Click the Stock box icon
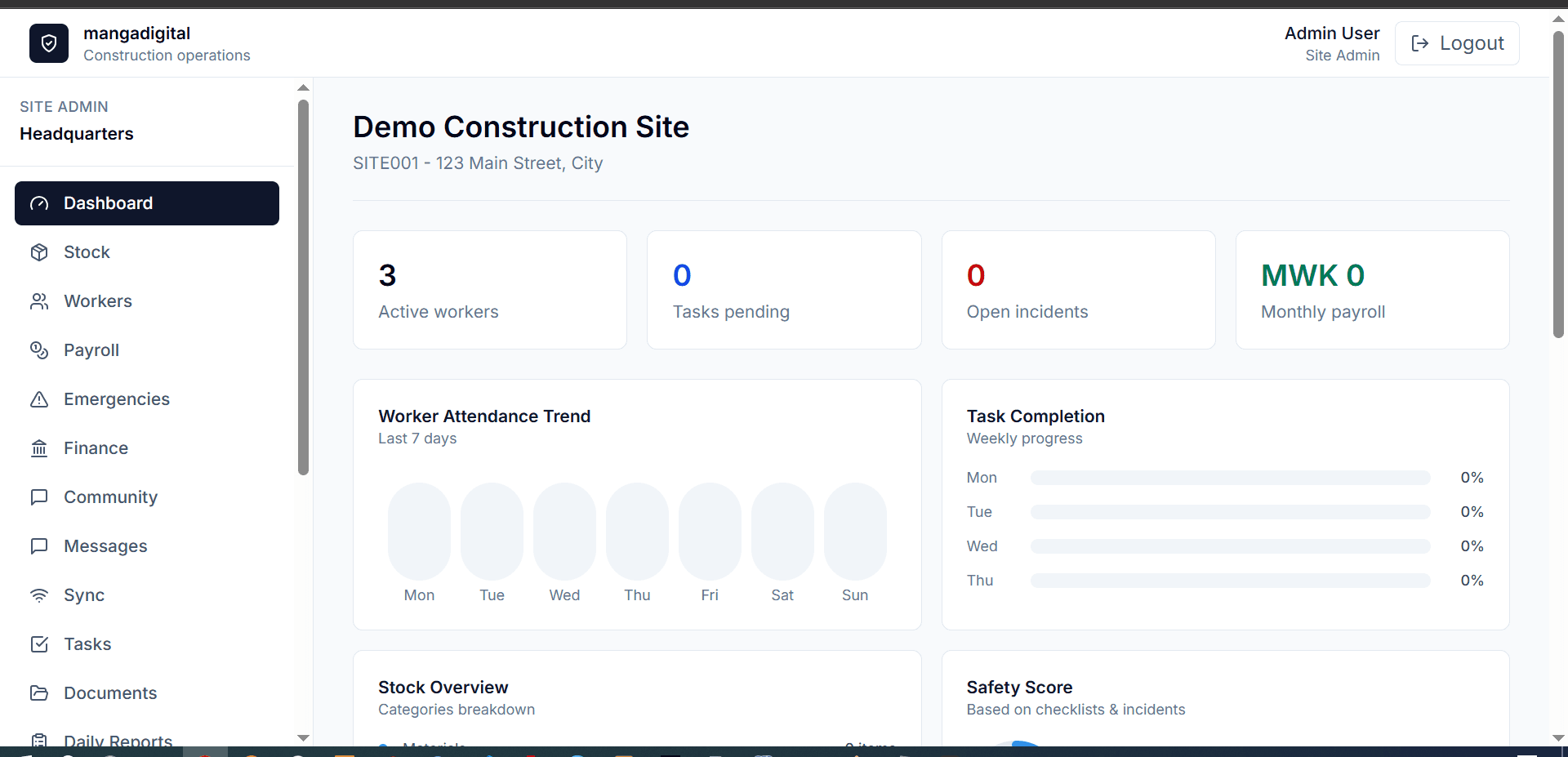Image resolution: width=1568 pixels, height=757 pixels. point(39,252)
